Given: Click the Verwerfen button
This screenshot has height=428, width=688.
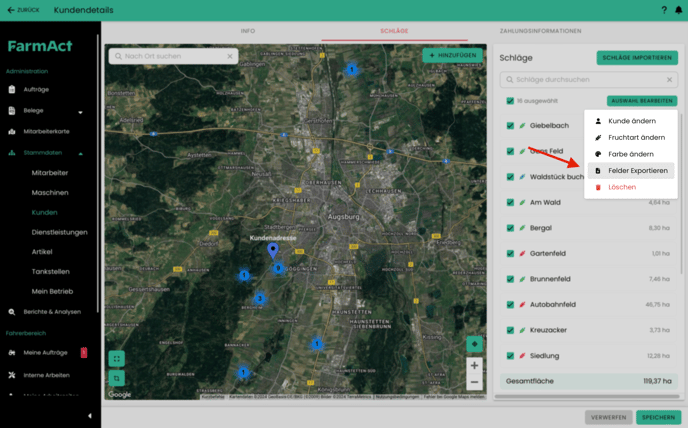Looking at the screenshot, I should click(x=608, y=417).
